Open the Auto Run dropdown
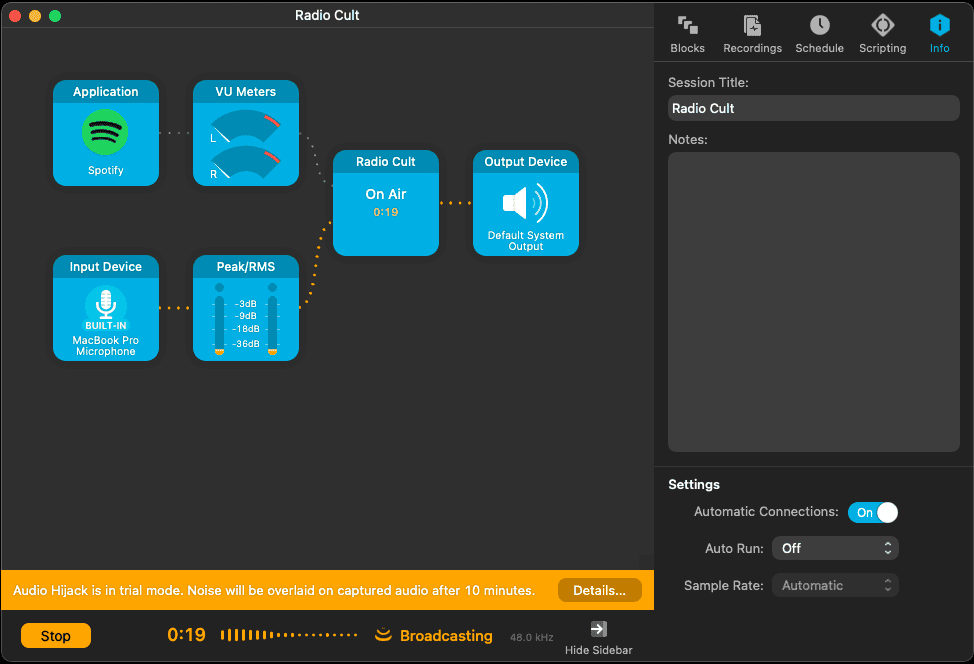This screenshot has height=664, width=974. [835, 548]
